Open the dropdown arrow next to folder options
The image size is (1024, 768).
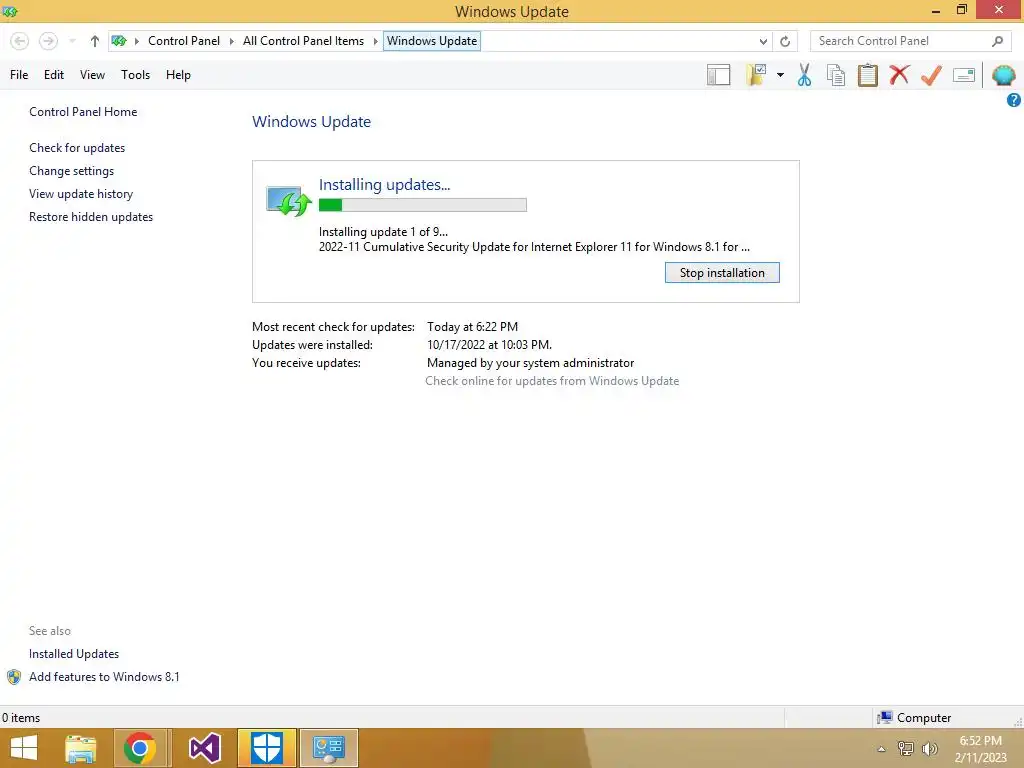pos(780,75)
